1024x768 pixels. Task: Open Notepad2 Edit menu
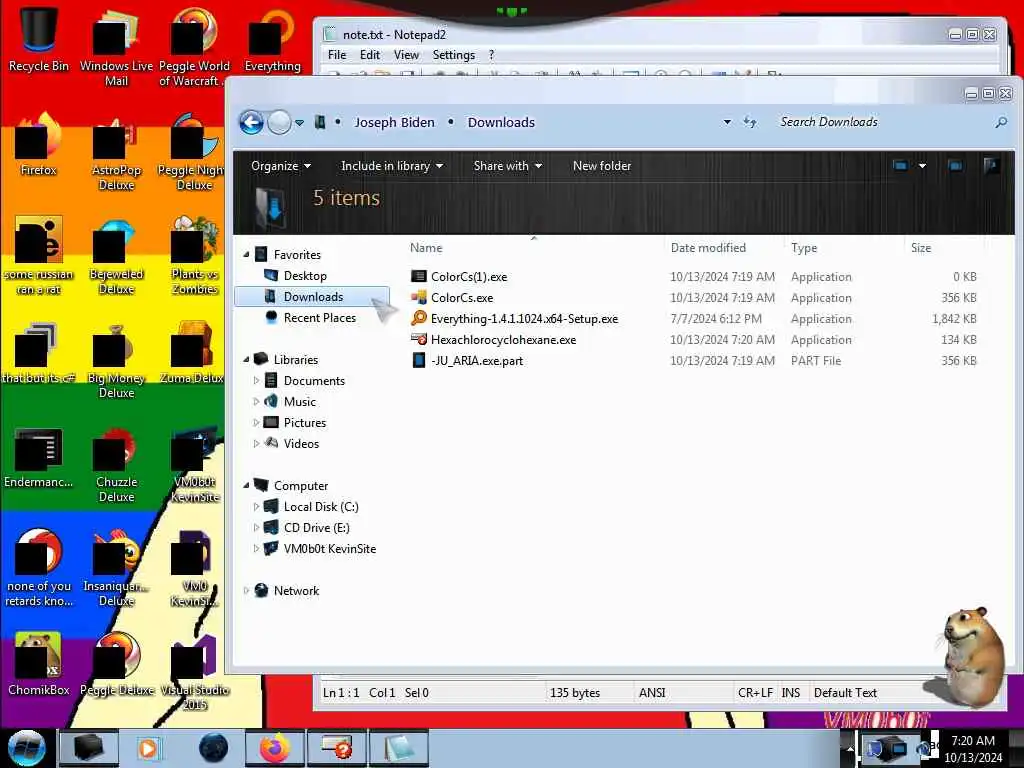coord(370,55)
